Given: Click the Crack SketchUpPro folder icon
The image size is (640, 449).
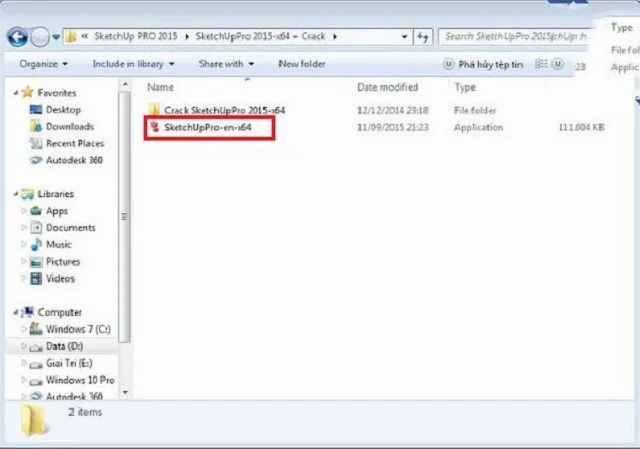Looking at the screenshot, I should [154, 109].
